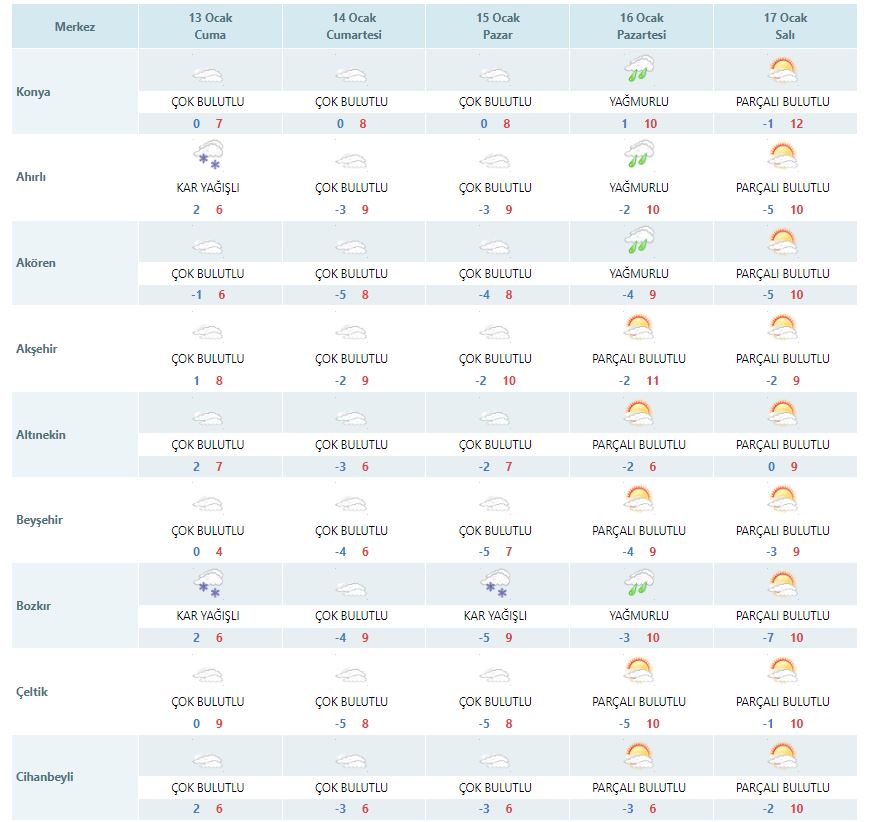
Task: Click Akören's rainy icon for 16 Ocak
Action: 639,243
